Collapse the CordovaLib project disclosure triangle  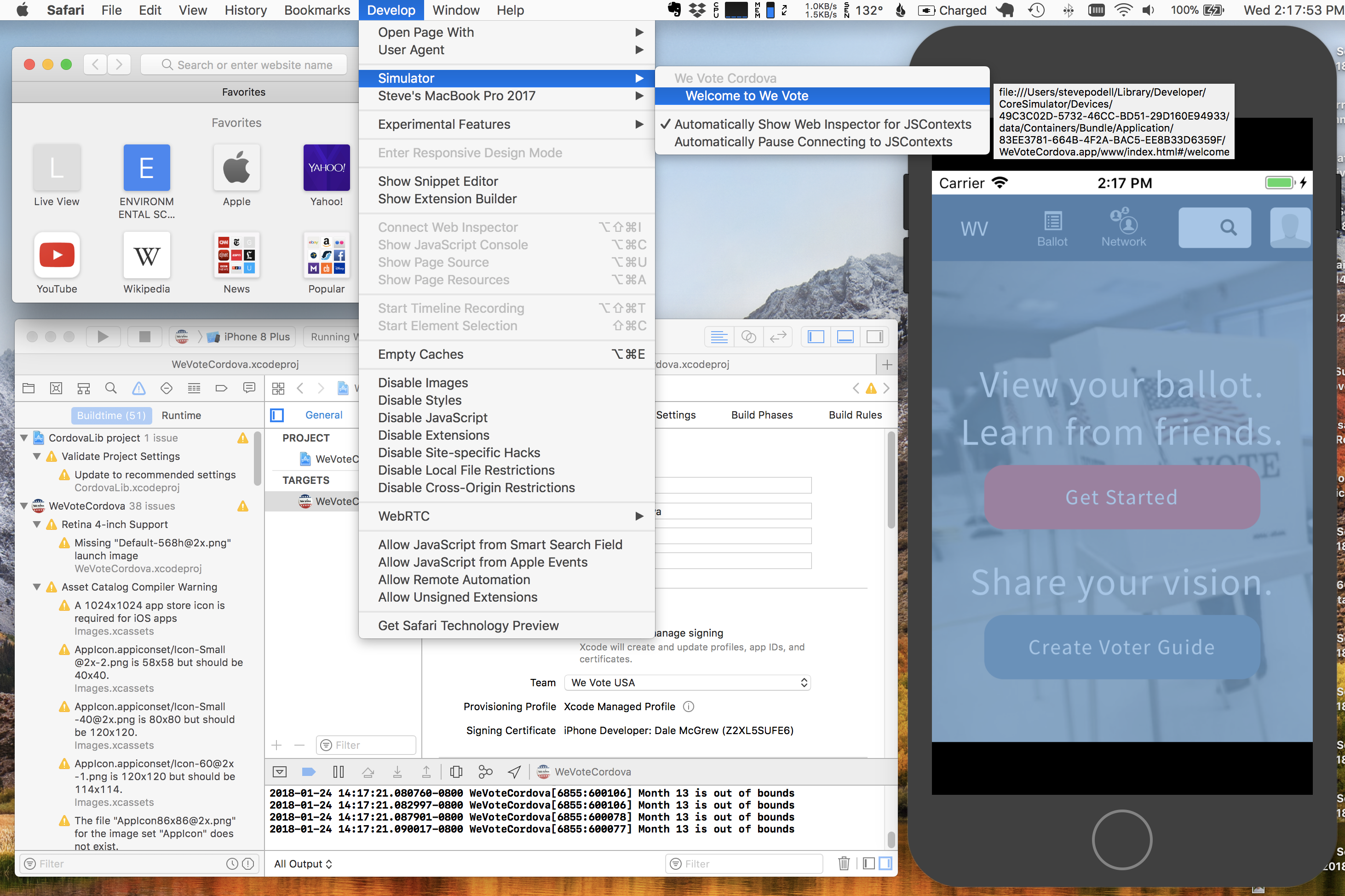click(24, 438)
